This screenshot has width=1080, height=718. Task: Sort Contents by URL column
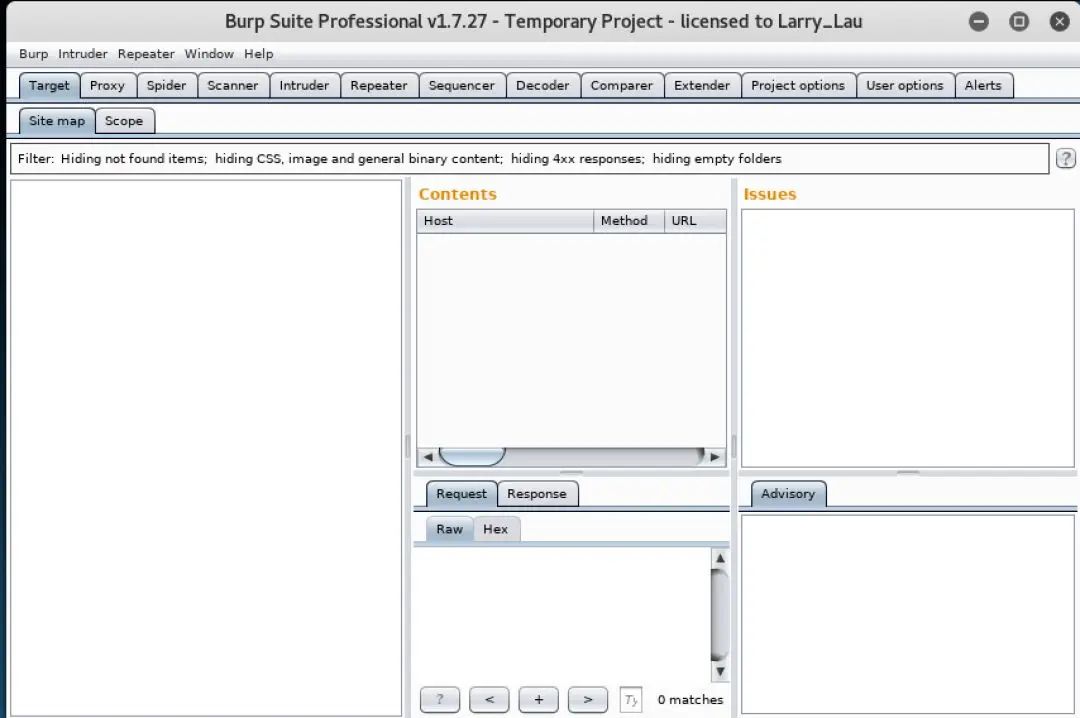click(x=695, y=220)
